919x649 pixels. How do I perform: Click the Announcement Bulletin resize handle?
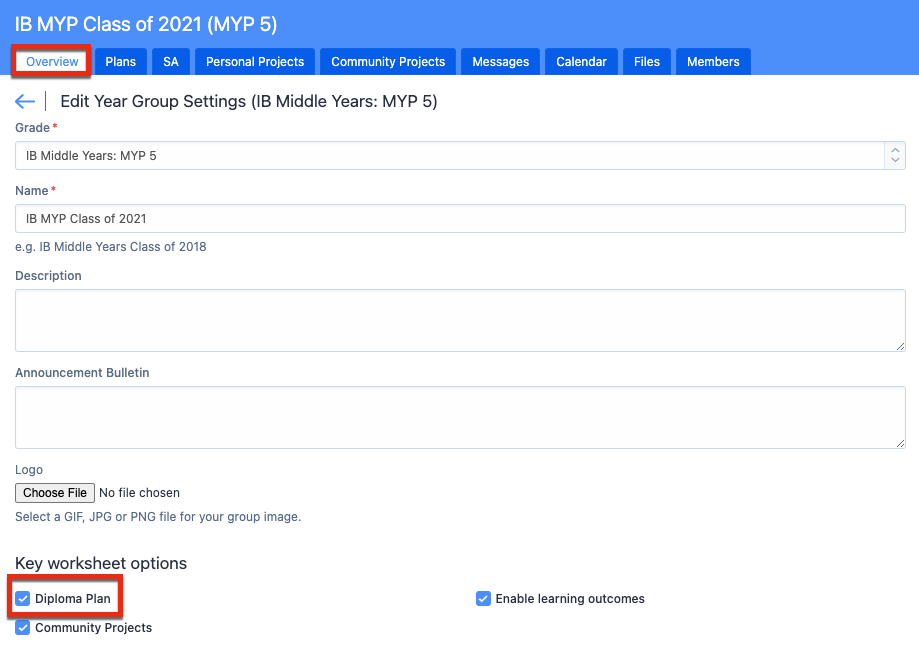(900, 442)
